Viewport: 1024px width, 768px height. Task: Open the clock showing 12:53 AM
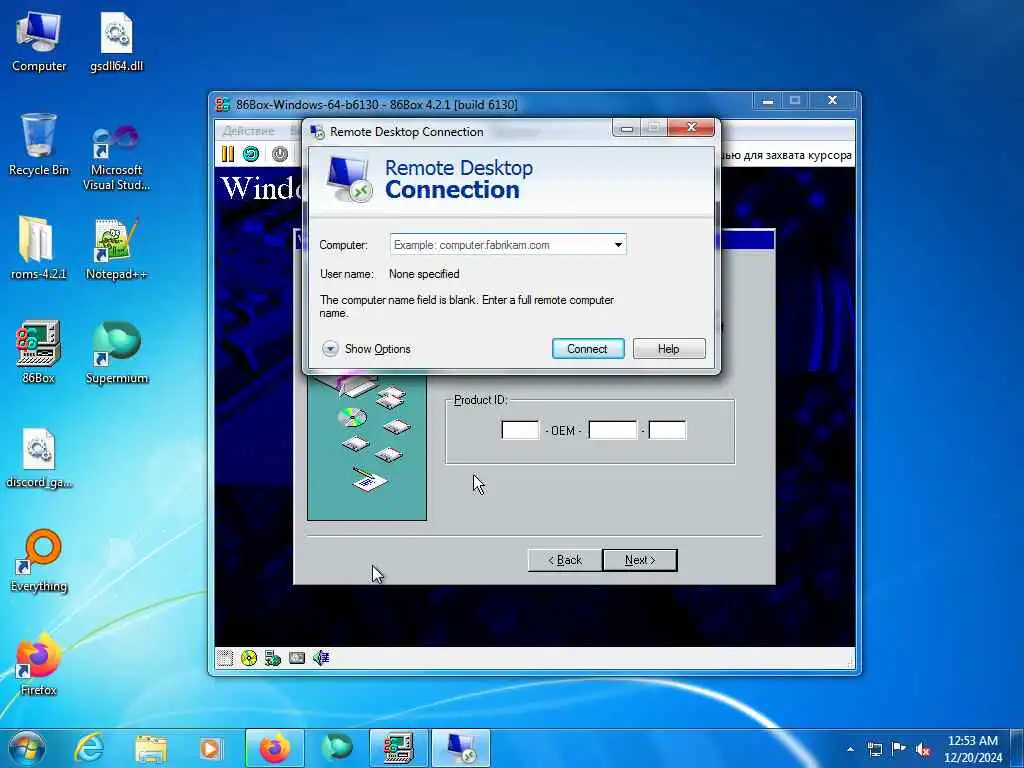click(x=973, y=749)
